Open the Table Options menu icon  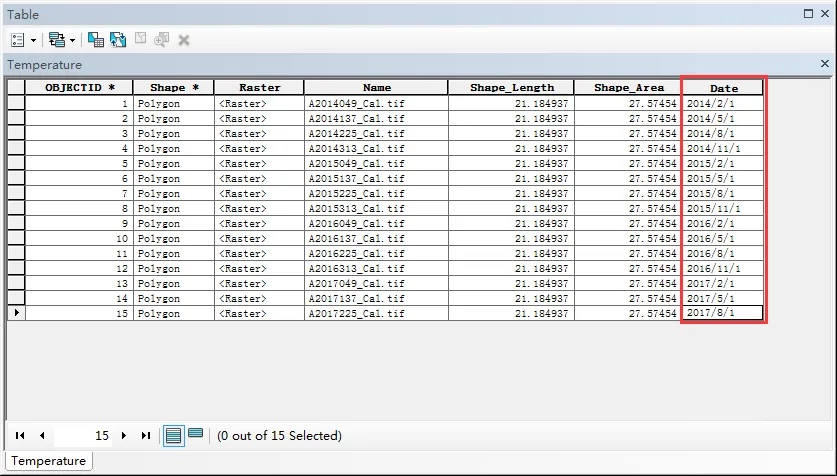click(x=18, y=40)
